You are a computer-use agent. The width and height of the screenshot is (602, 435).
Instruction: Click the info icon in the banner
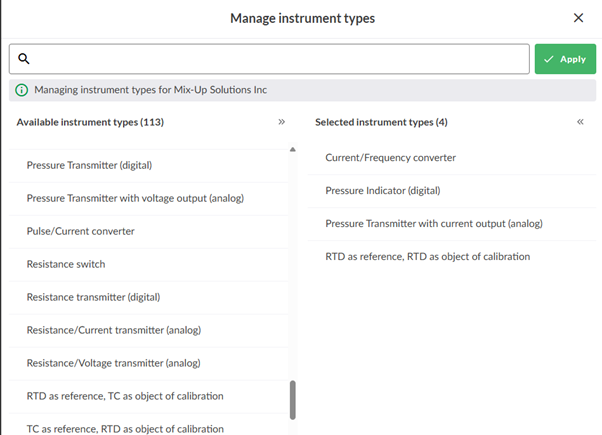[22, 90]
